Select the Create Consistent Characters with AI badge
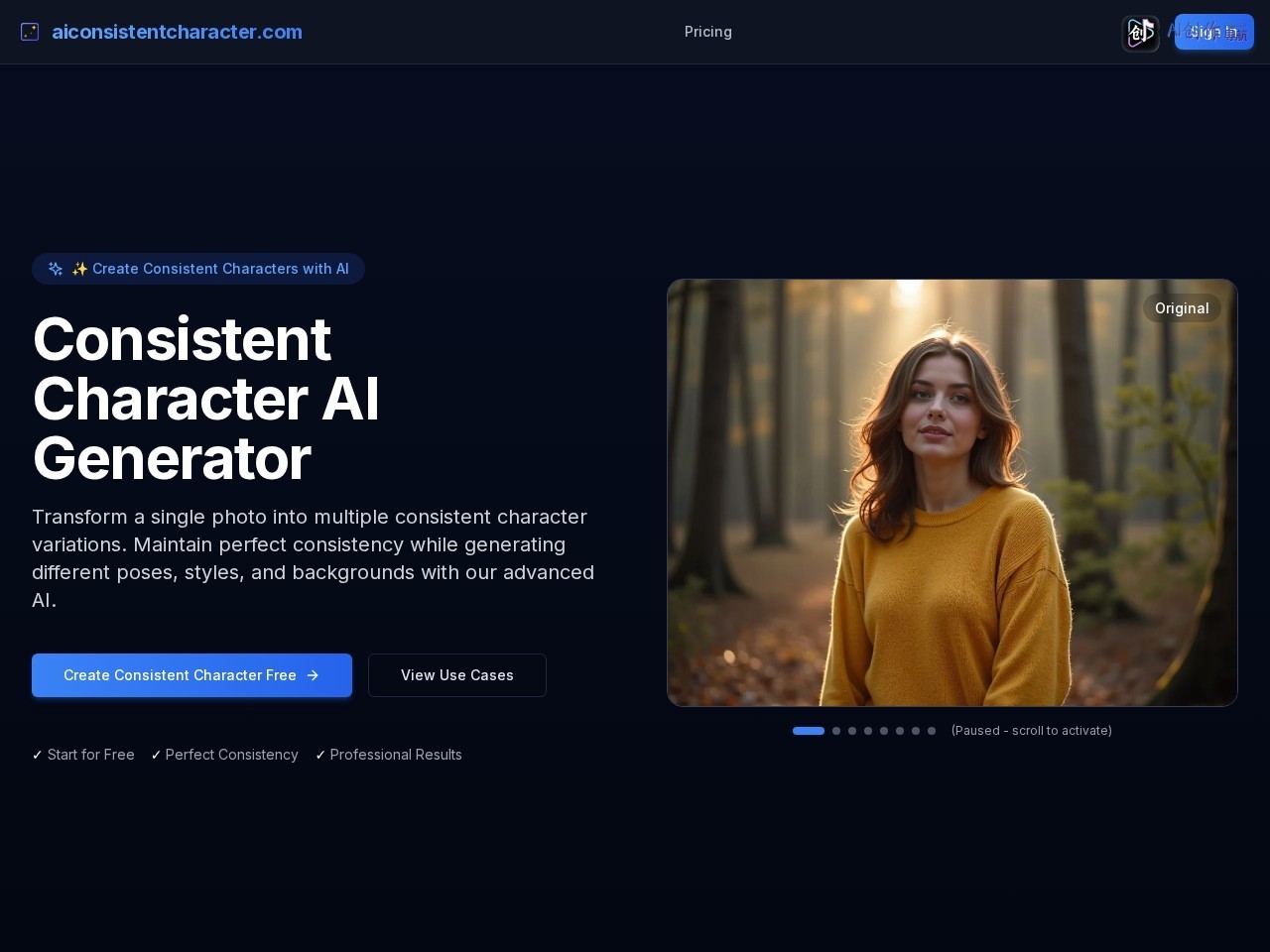 coord(198,269)
